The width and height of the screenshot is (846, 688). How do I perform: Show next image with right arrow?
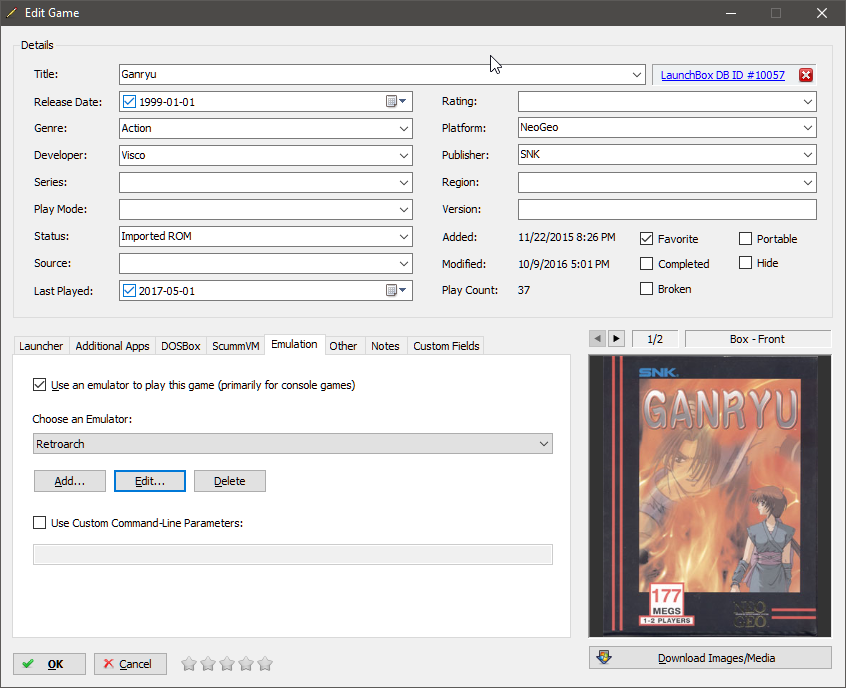[x=616, y=339]
